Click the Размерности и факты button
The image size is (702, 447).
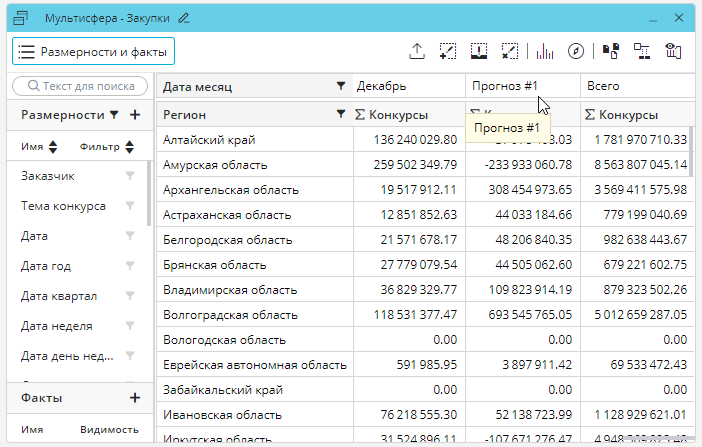(x=93, y=51)
